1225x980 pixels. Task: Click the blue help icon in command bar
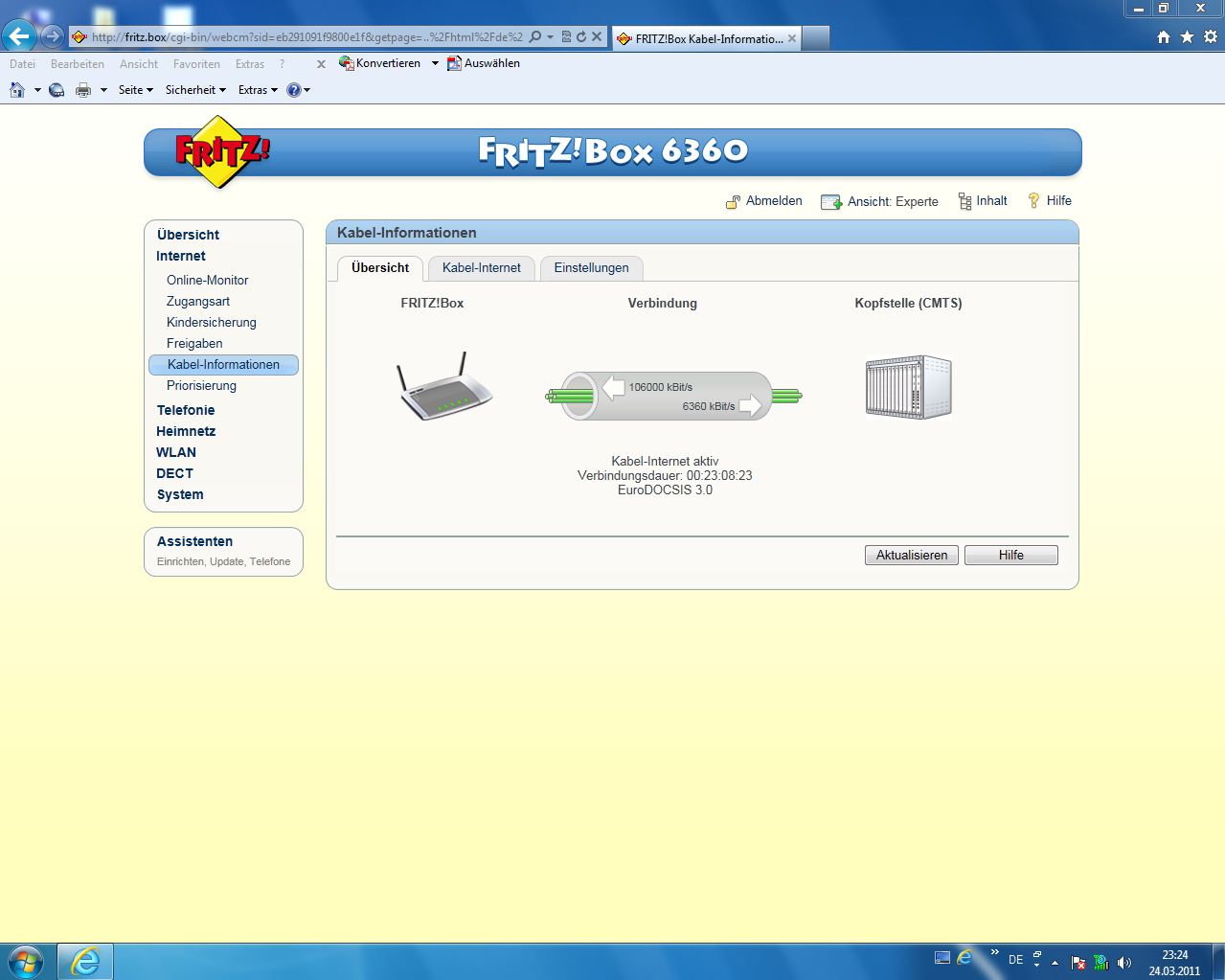click(294, 90)
